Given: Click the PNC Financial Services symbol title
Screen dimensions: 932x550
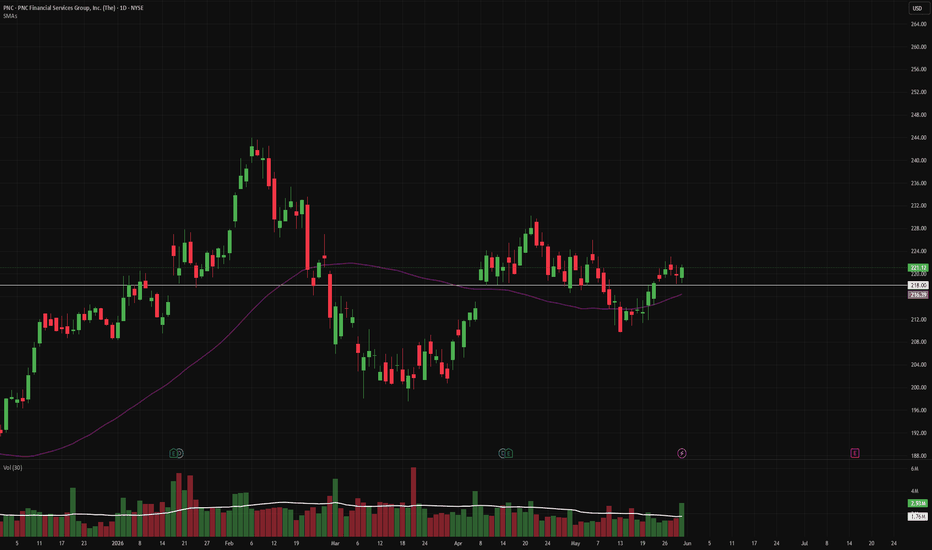Looking at the screenshot, I should [x=73, y=8].
